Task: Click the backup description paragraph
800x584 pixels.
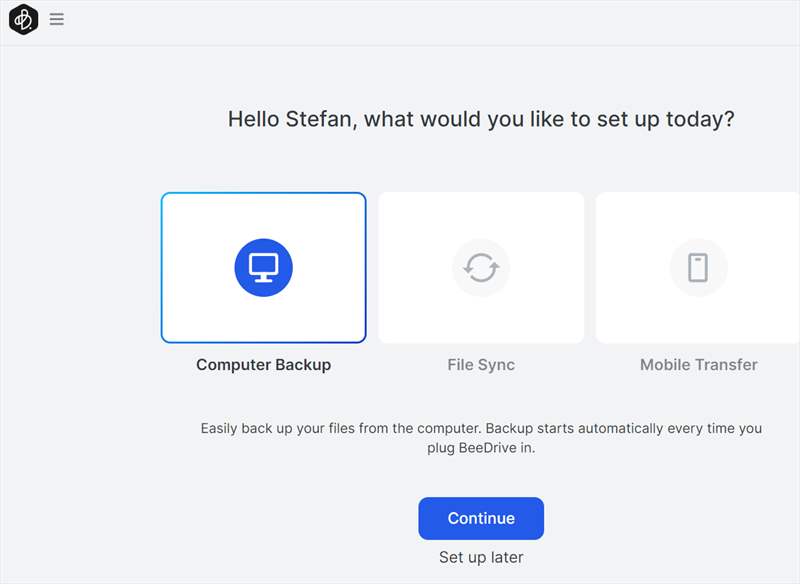Action: [481, 438]
